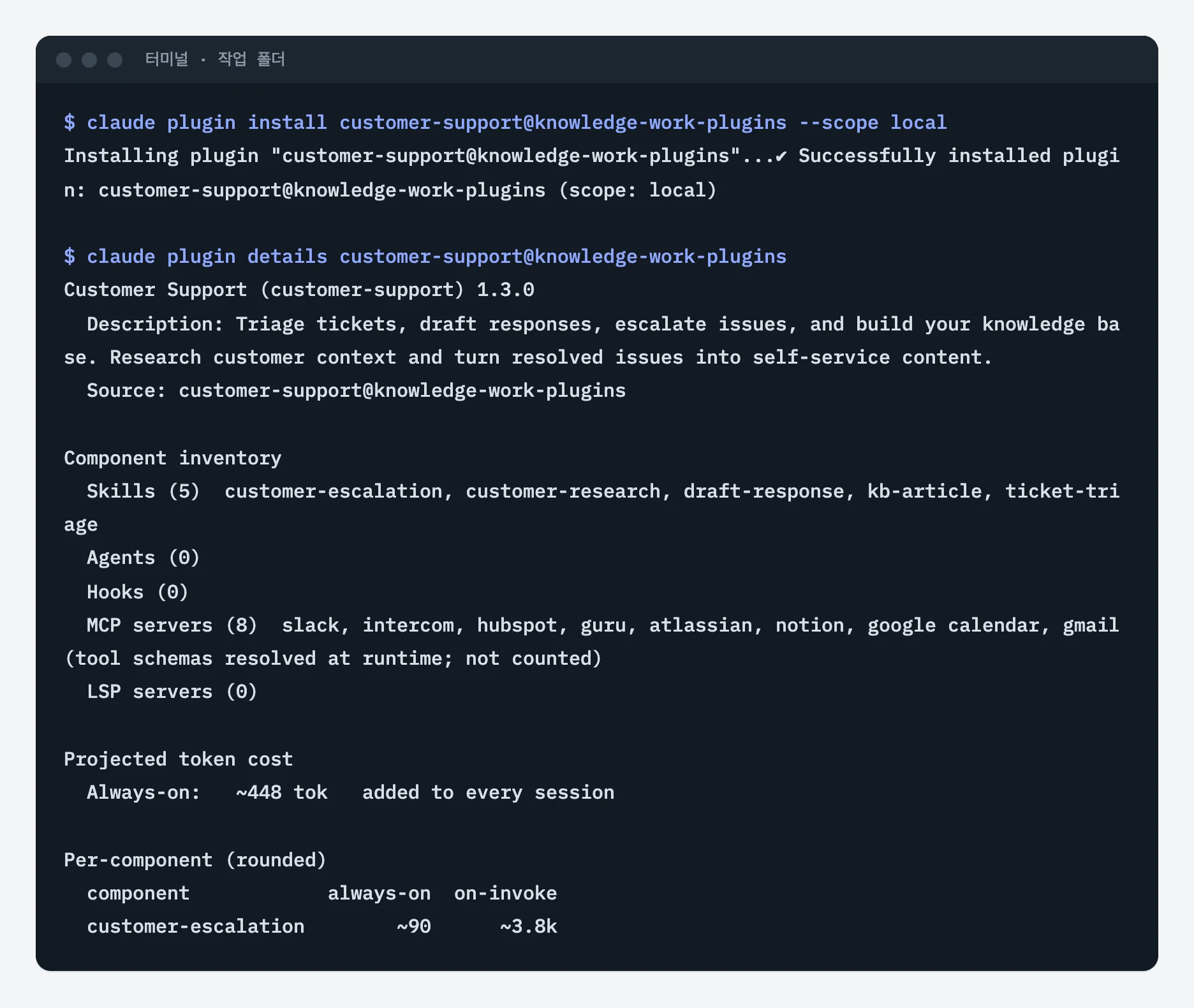Click the 'Agents (0)' entry
This screenshot has height=1008, width=1194.
pyautogui.click(x=143, y=558)
